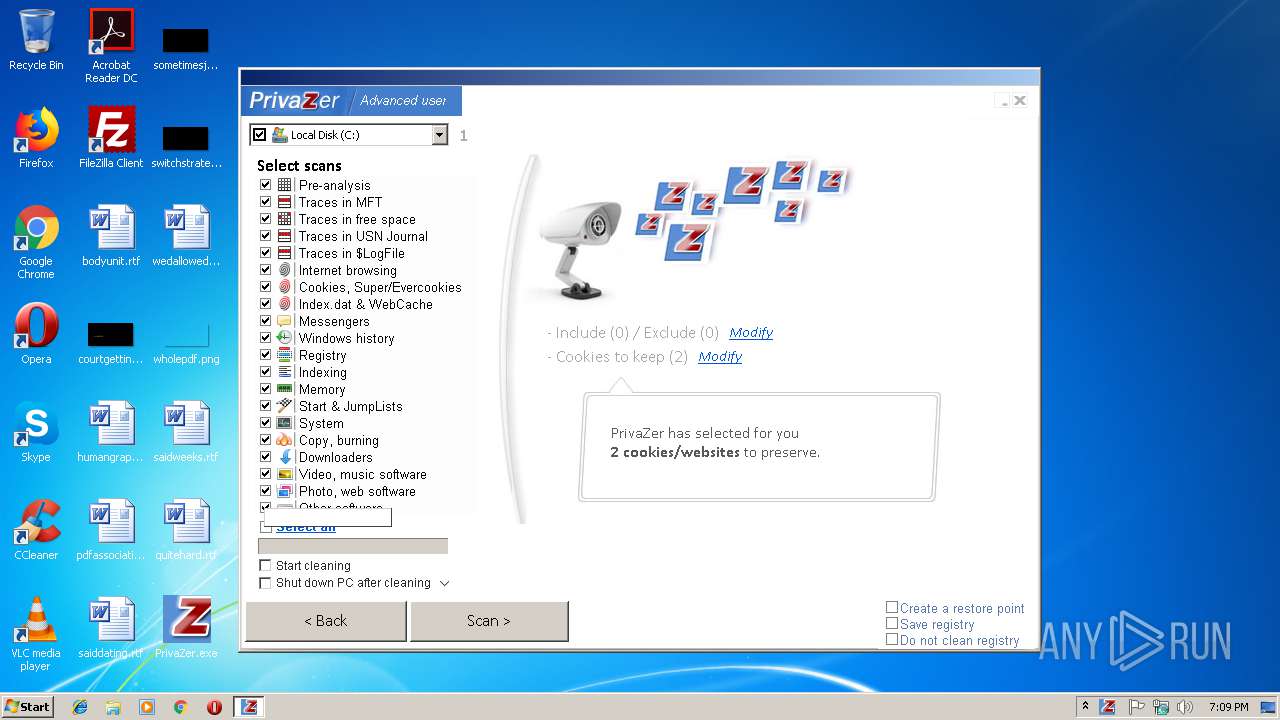Click the system clock 7:09 PM

coord(1228,707)
